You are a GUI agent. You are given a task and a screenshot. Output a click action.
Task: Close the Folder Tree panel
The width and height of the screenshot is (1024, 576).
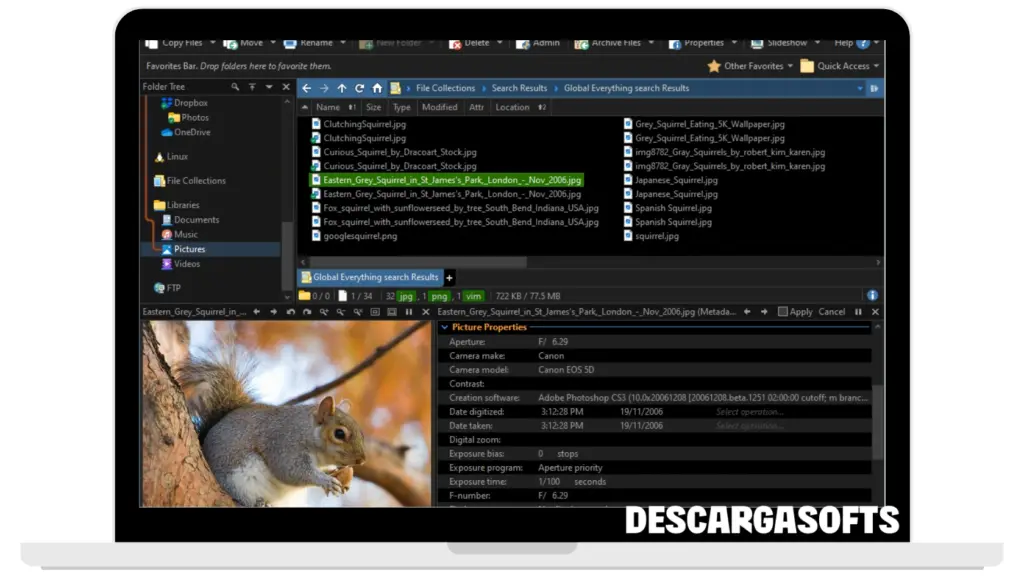point(286,87)
